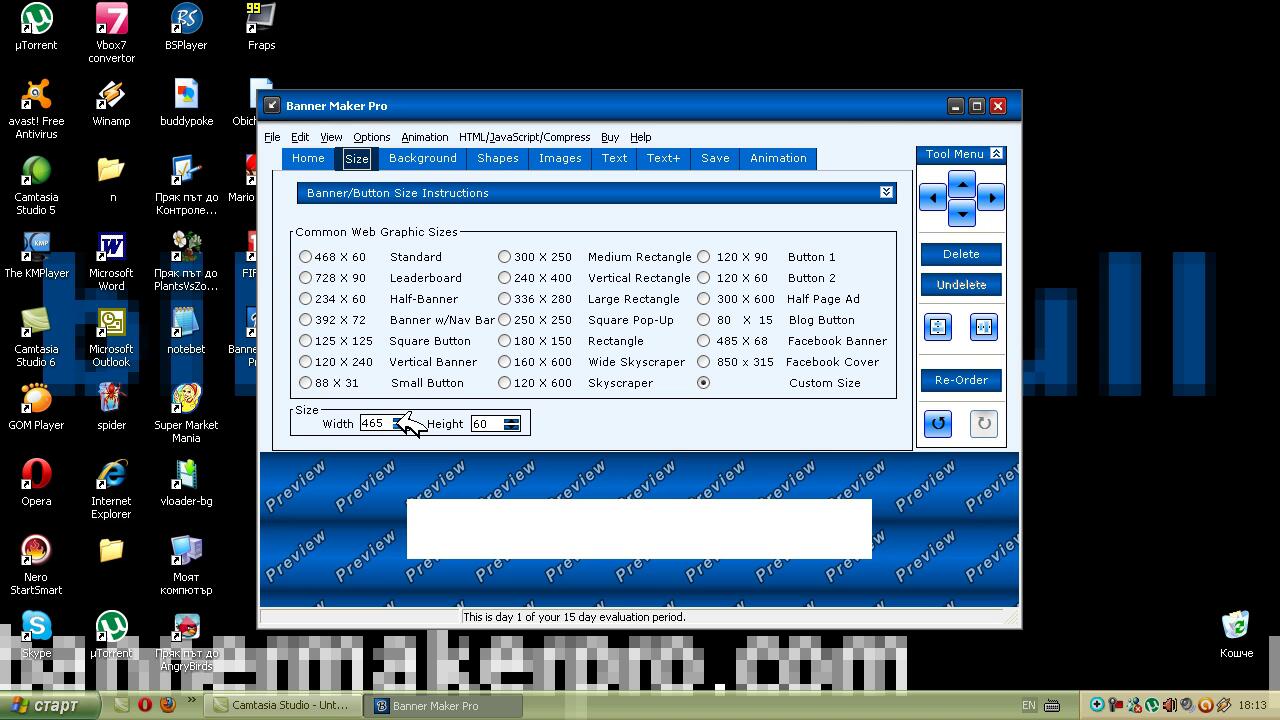Choose the 300 X 250 Medium Rectangle option
This screenshot has height=720, width=1280.
(x=505, y=257)
